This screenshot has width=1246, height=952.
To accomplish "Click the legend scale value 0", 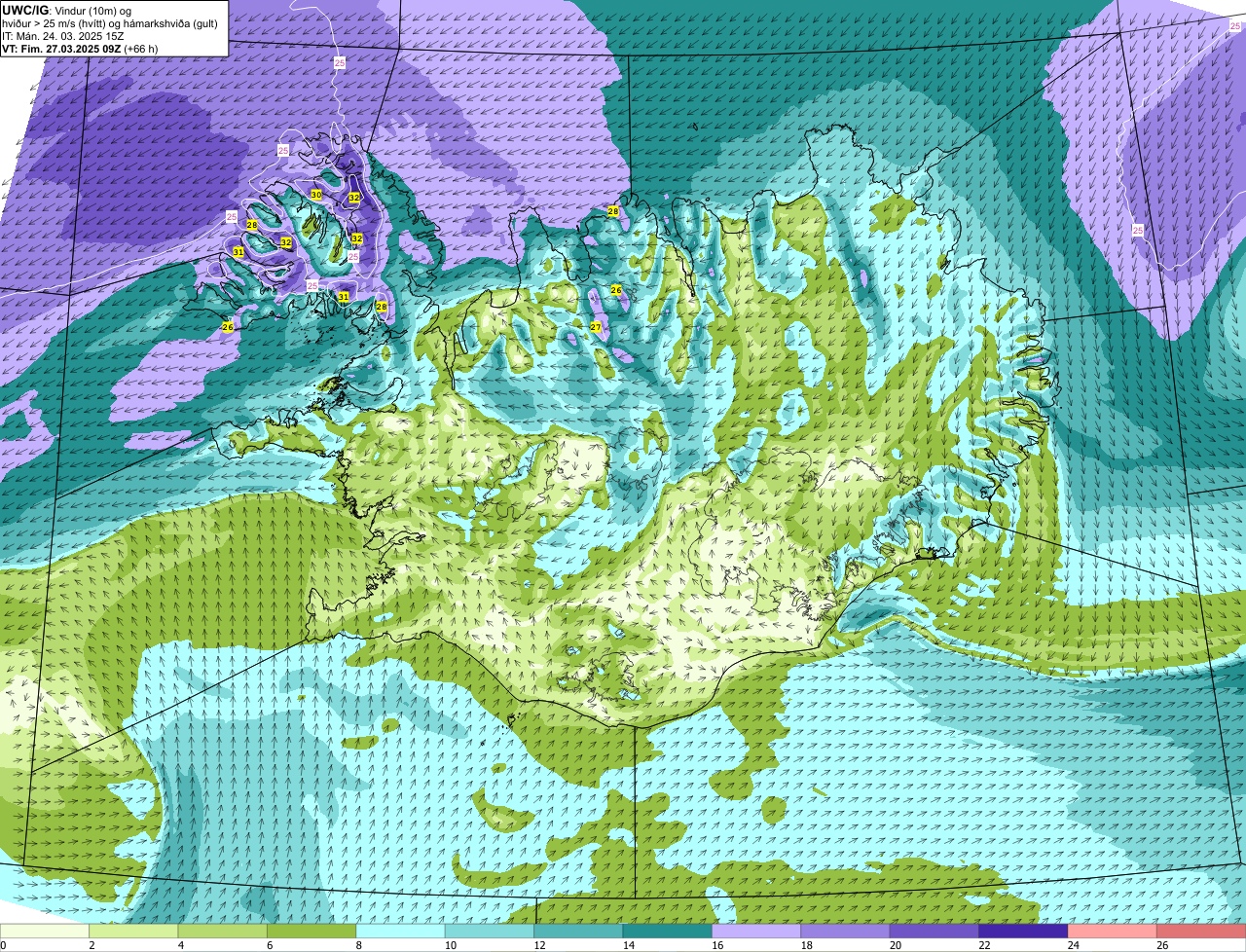I will coord(3,945).
